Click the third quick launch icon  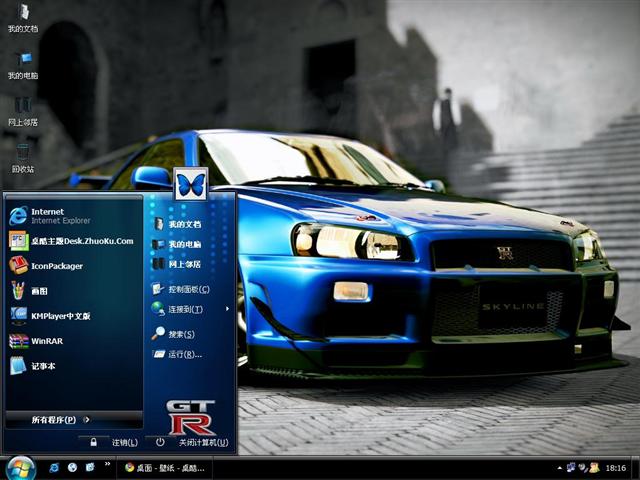(90, 467)
